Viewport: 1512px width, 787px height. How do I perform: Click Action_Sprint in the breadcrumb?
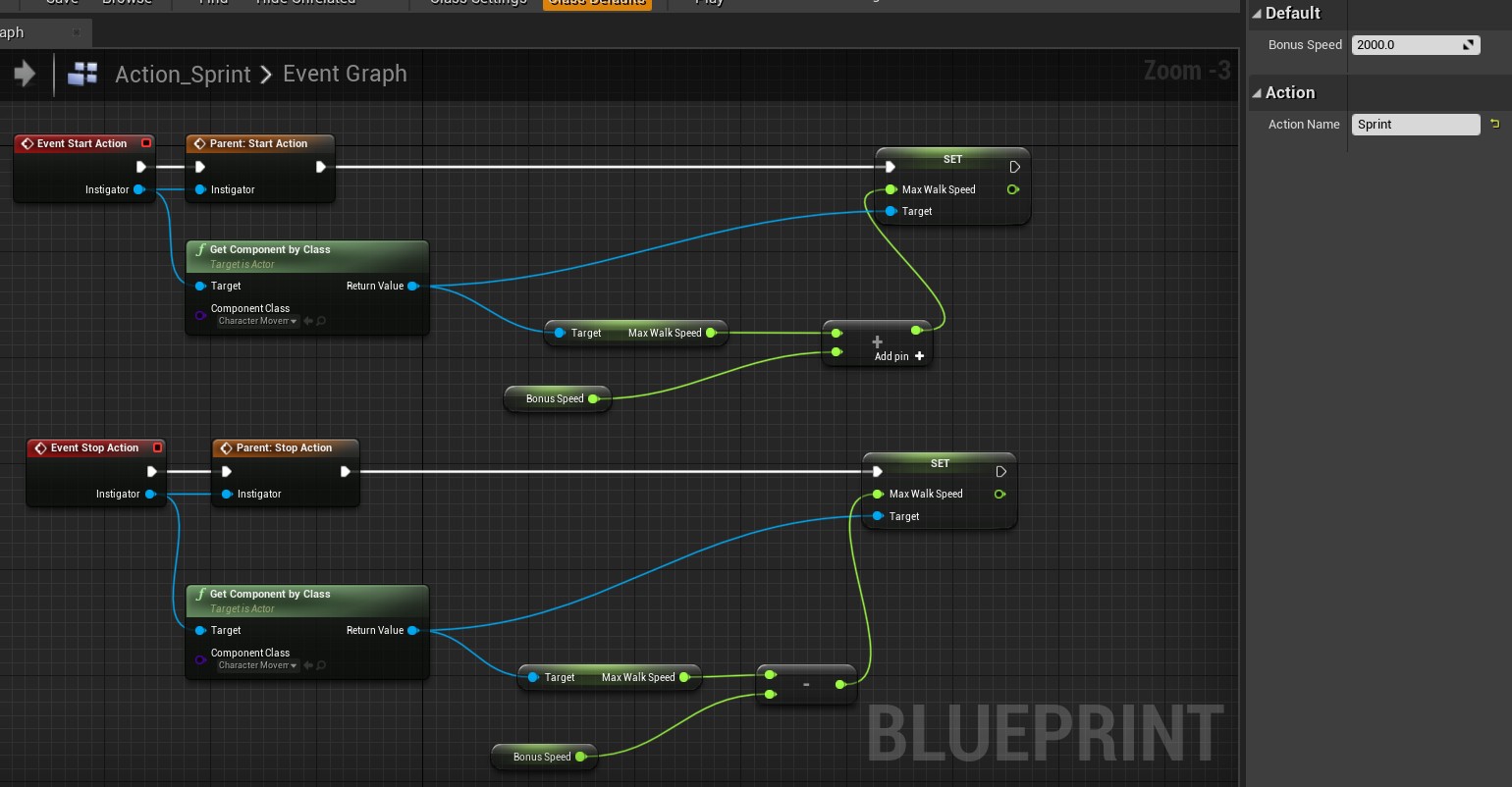[x=183, y=75]
